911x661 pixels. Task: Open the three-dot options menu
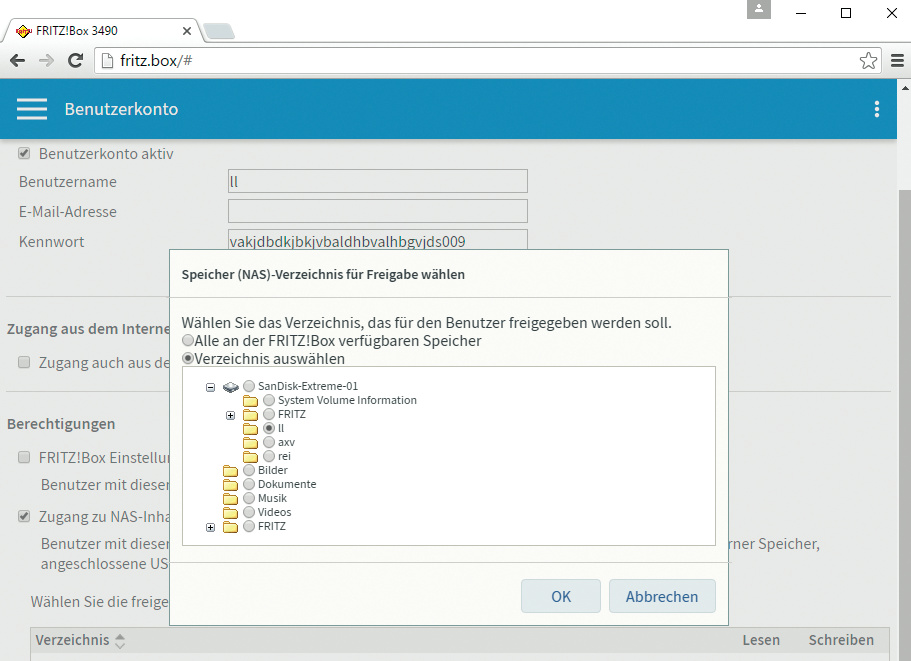[x=877, y=109]
